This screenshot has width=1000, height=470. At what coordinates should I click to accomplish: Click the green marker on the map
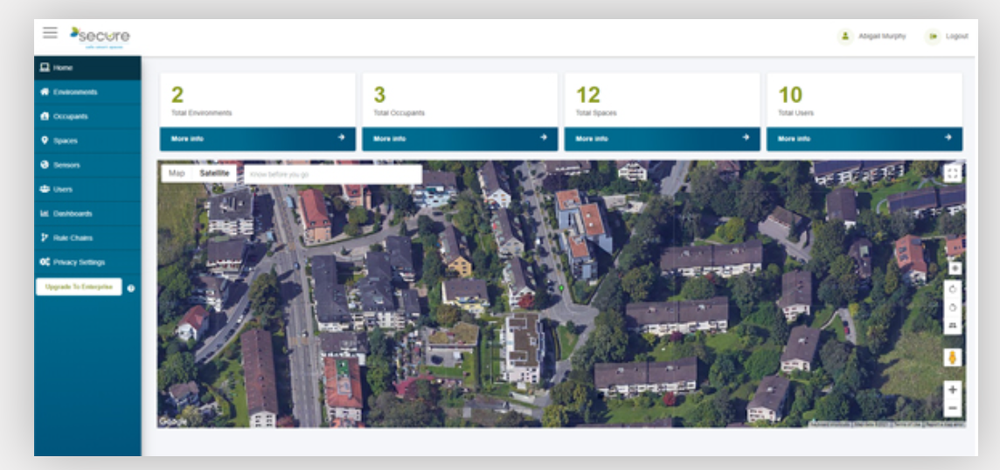click(561, 288)
